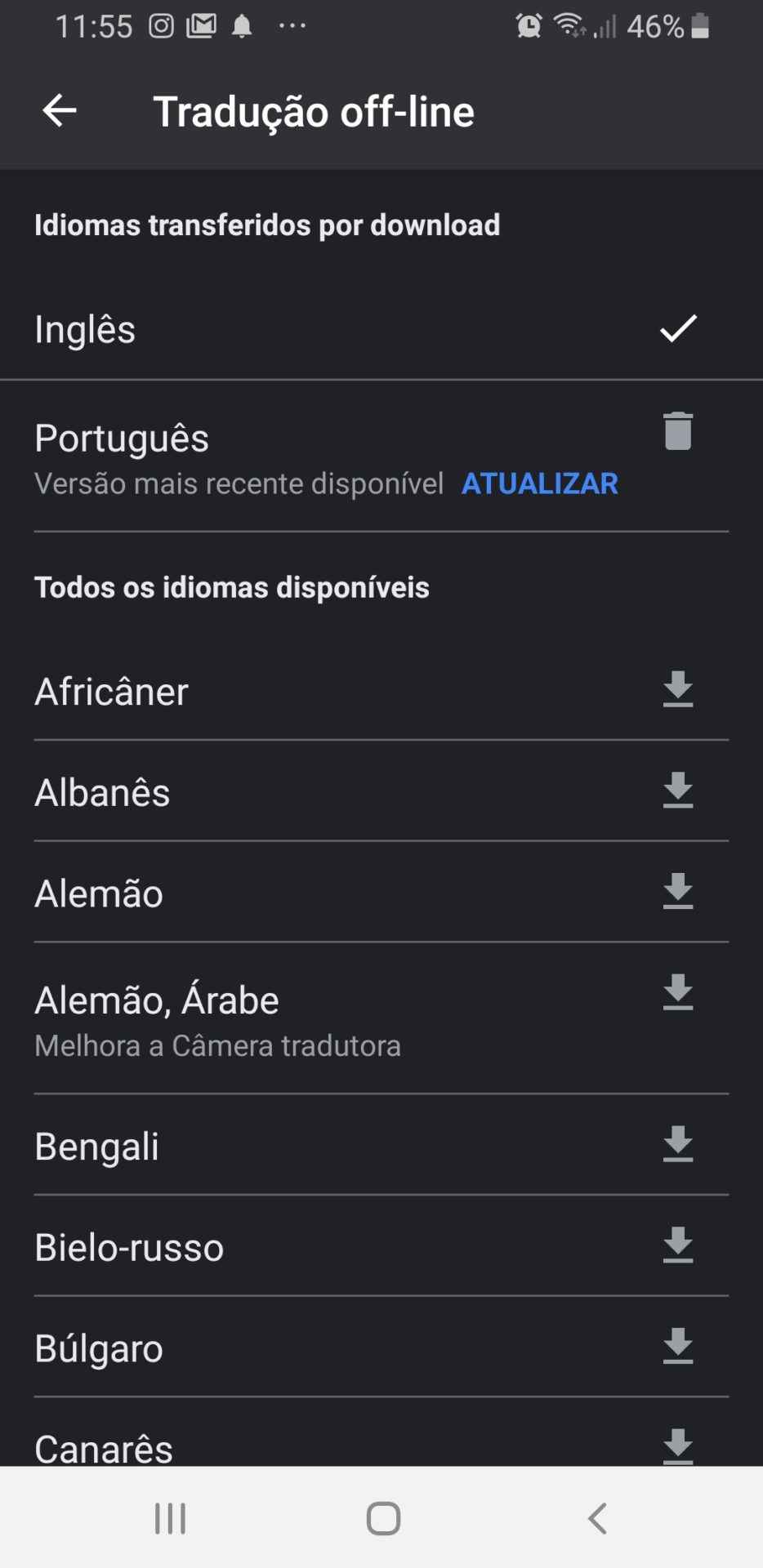Tap the back arrow in header
The width and height of the screenshot is (763, 1568).
tap(60, 111)
